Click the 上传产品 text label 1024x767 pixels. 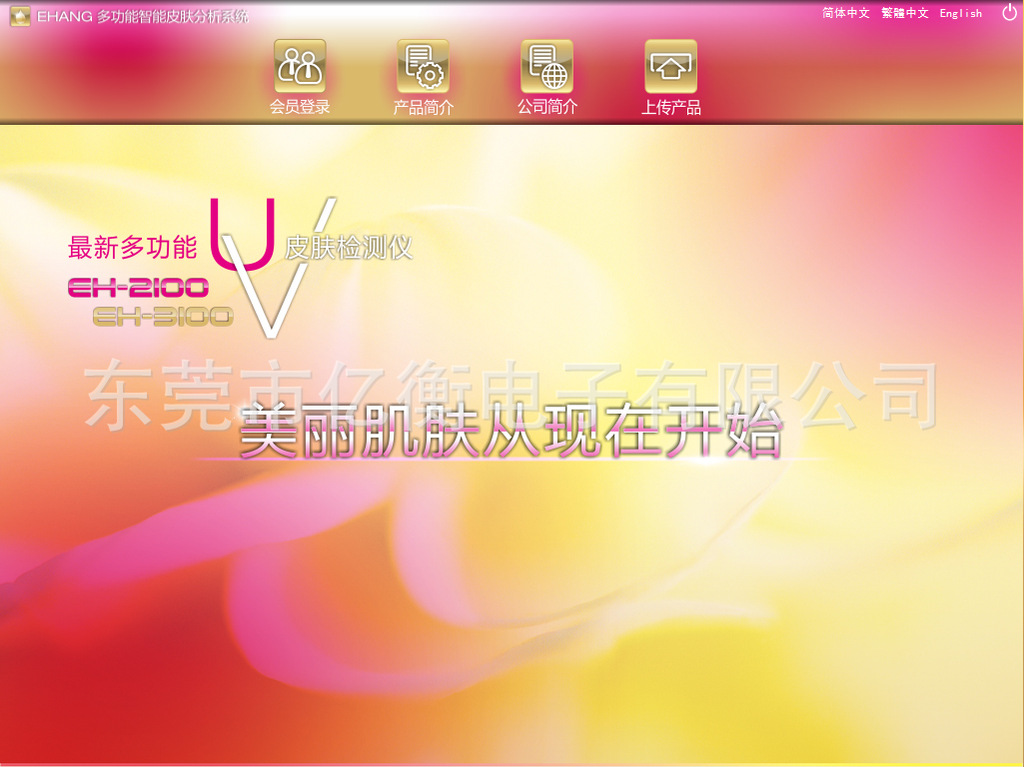(671, 107)
